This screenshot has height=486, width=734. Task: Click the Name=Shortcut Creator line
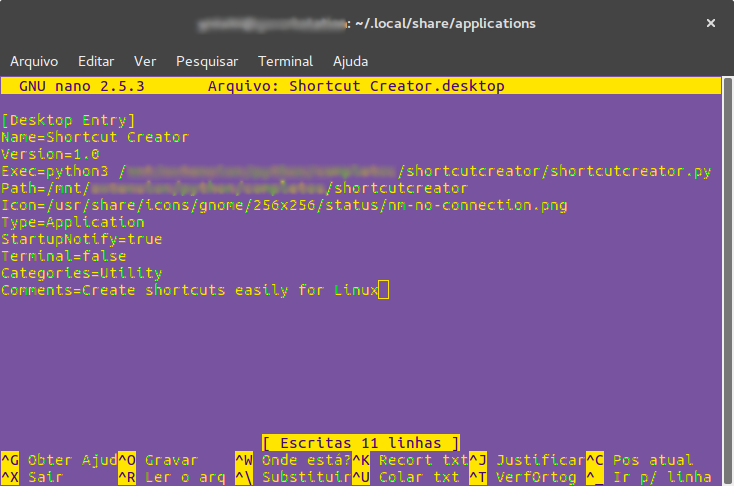point(95,137)
